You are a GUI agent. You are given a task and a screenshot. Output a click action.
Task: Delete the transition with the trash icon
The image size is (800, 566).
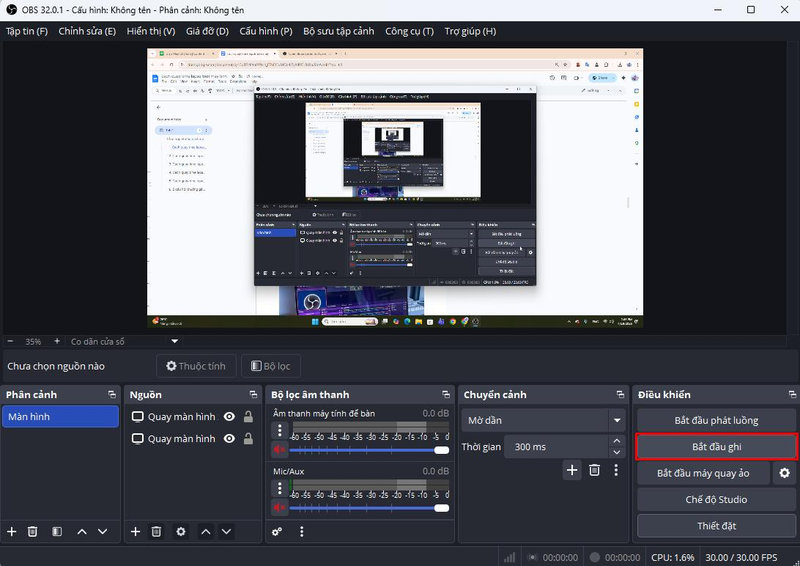pos(594,470)
